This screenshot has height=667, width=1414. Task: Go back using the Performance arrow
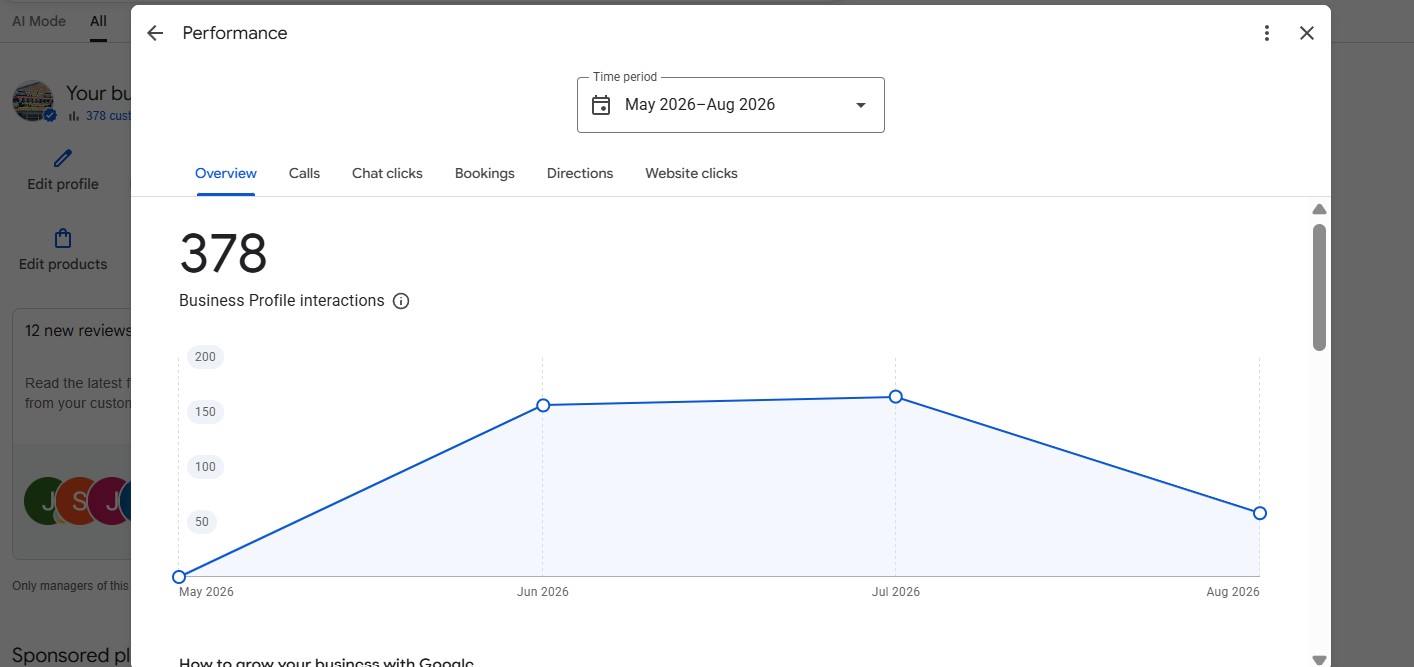click(x=155, y=33)
